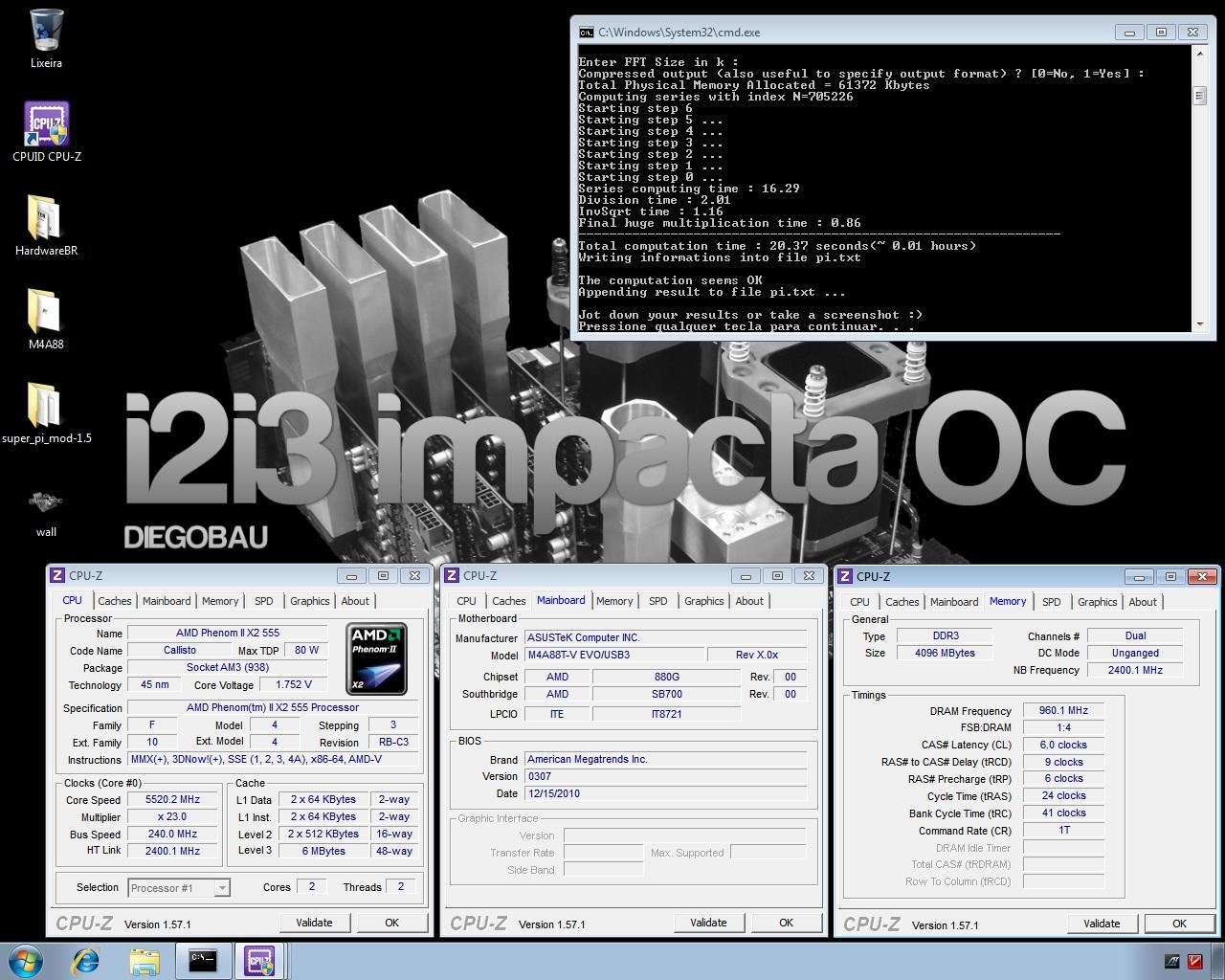Click the dark tray icon in notification area

tap(1172, 961)
